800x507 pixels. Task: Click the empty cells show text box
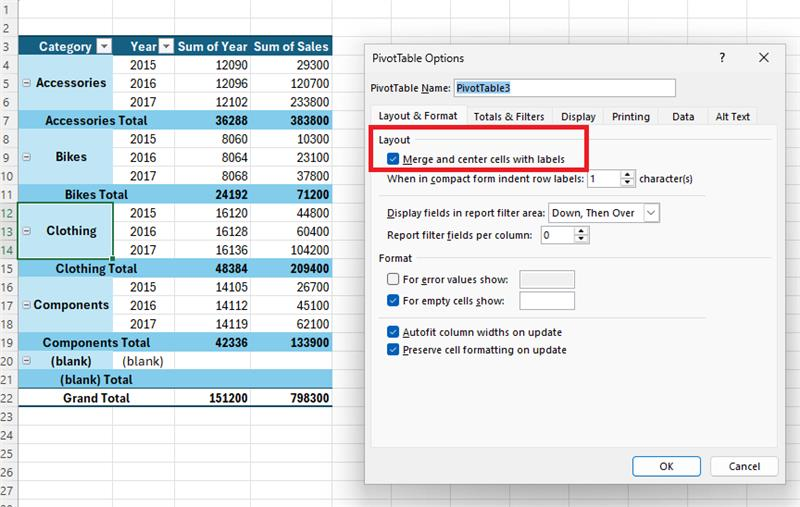pos(547,300)
